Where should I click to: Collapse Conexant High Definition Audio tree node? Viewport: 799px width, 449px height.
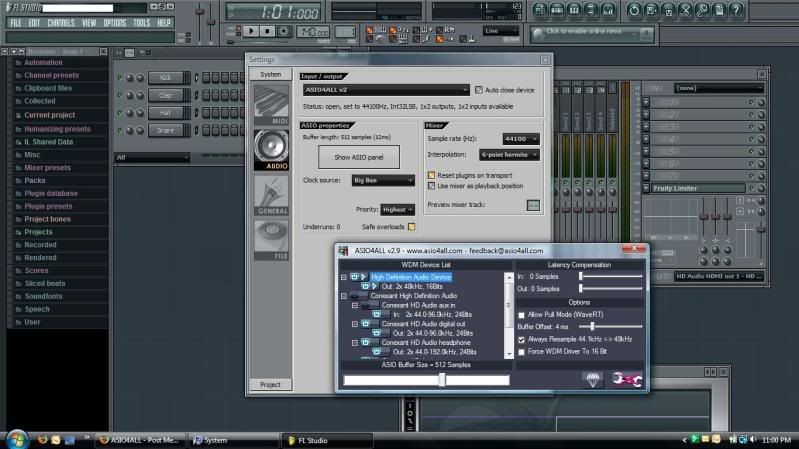[343, 296]
